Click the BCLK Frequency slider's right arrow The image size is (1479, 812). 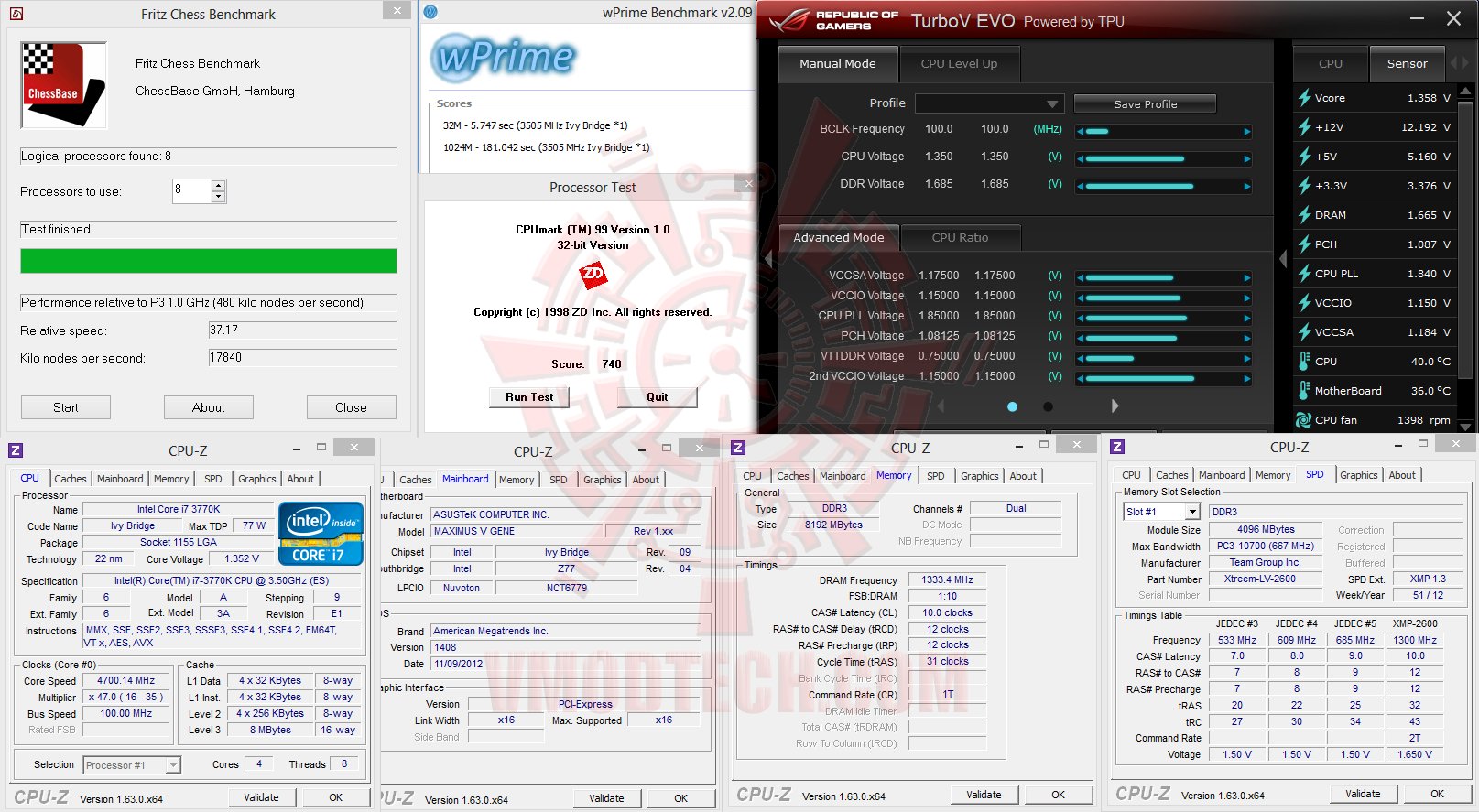(1246, 132)
